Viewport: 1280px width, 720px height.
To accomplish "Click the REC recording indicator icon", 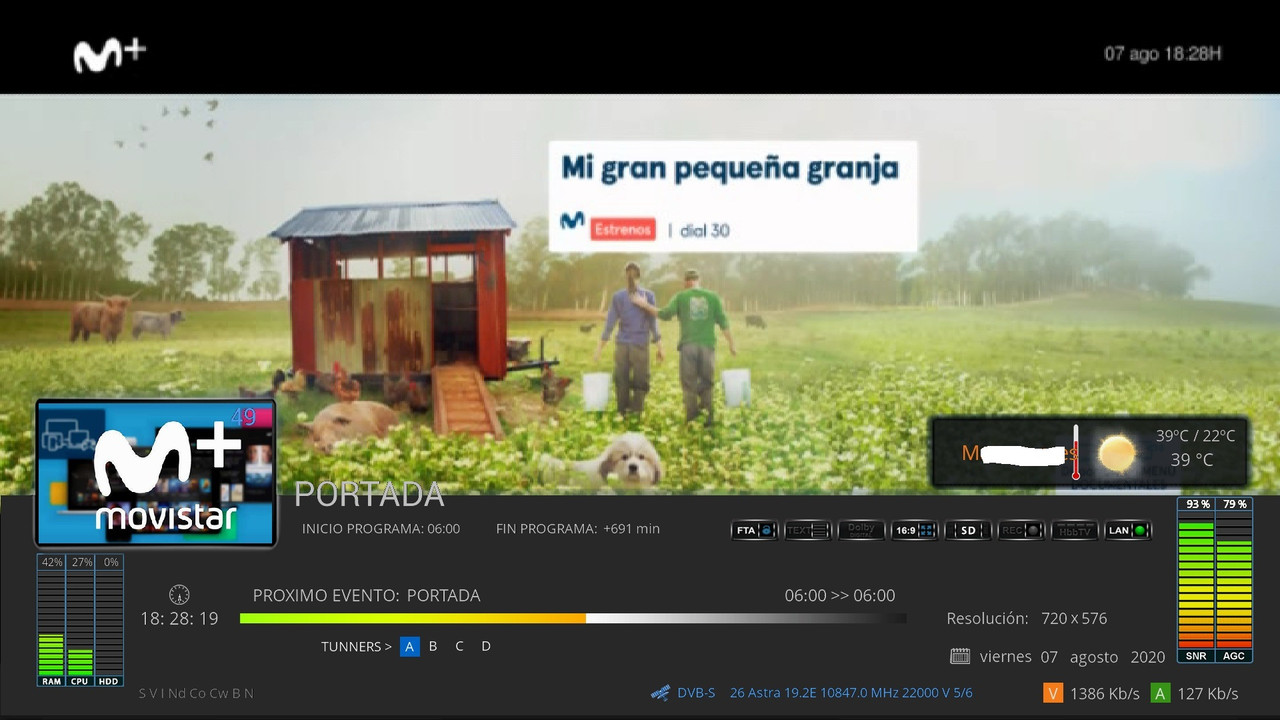I will (1021, 530).
